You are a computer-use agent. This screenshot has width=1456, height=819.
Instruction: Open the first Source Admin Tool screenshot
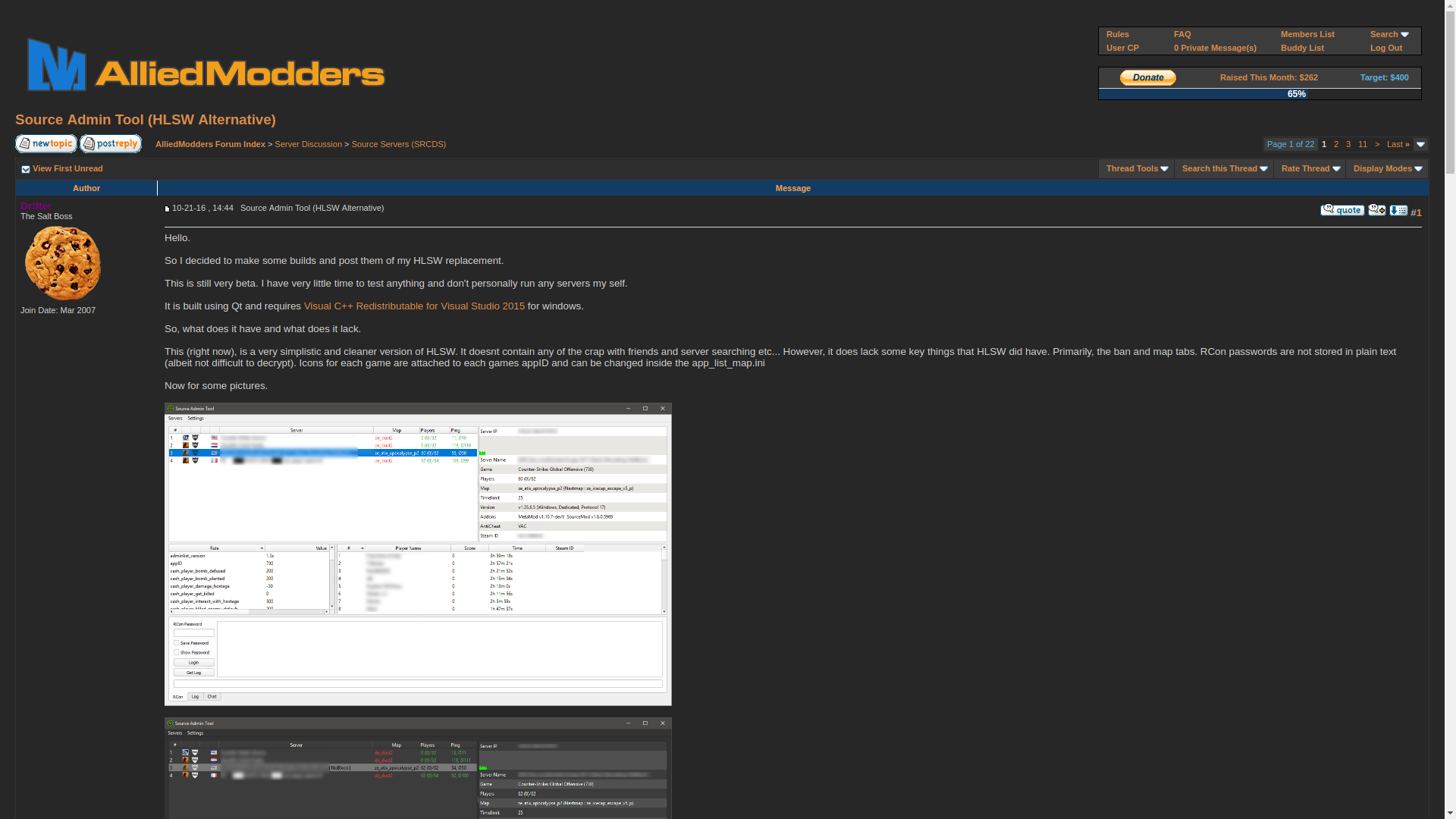[418, 554]
